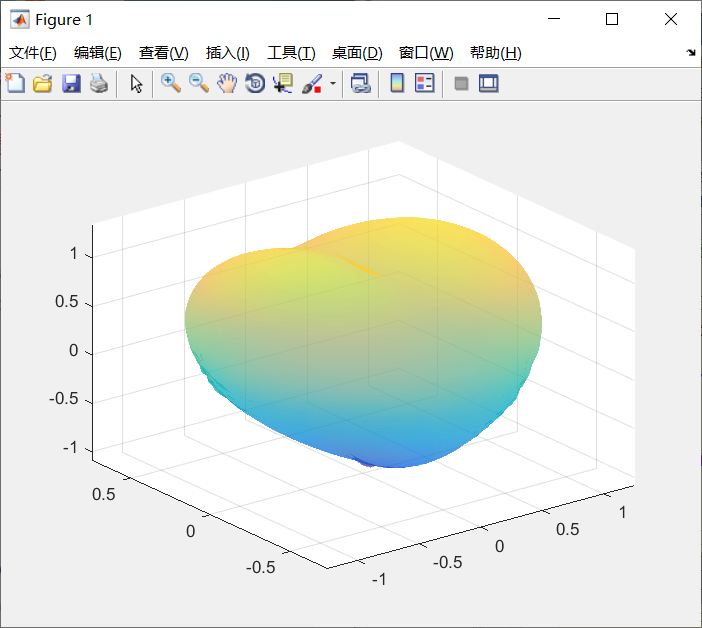
Task: Click the Link Plot icon
Action: (x=360, y=83)
